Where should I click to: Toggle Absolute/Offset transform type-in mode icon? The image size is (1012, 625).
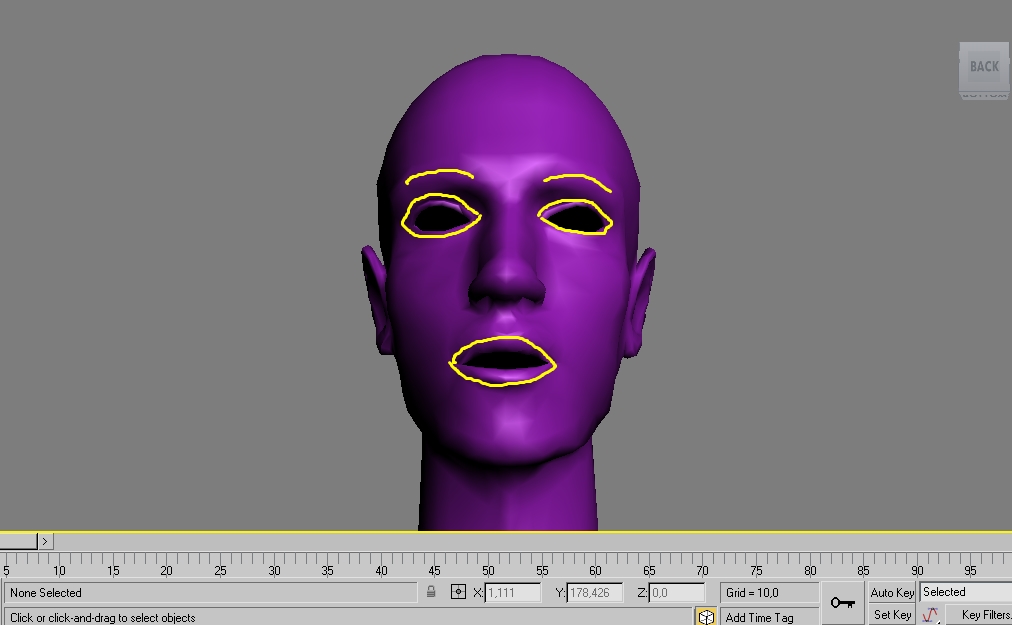point(458,591)
